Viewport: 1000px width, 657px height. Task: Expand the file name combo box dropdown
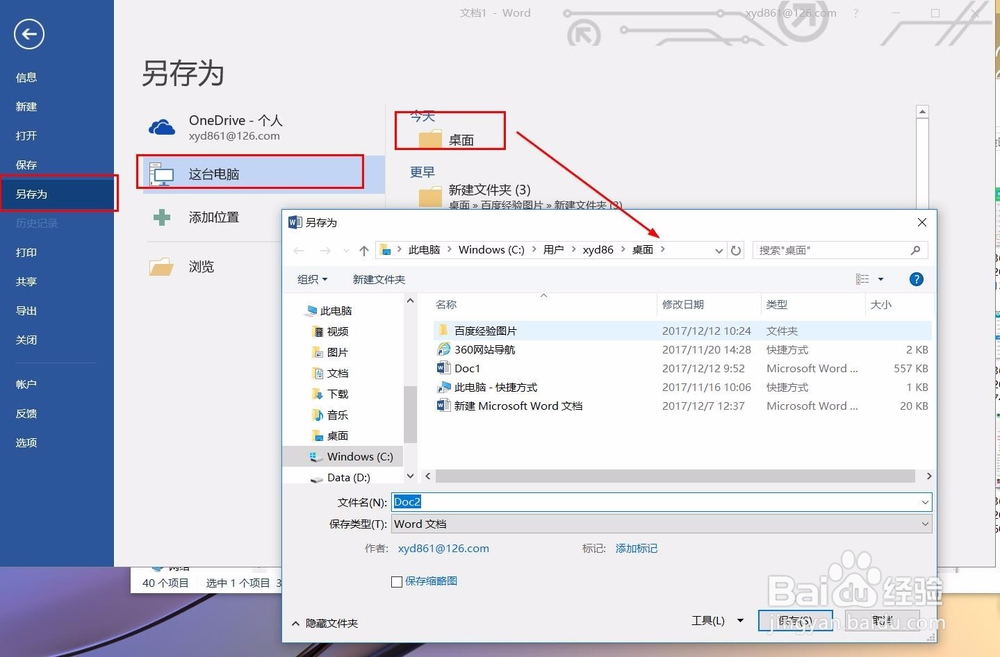click(x=925, y=502)
